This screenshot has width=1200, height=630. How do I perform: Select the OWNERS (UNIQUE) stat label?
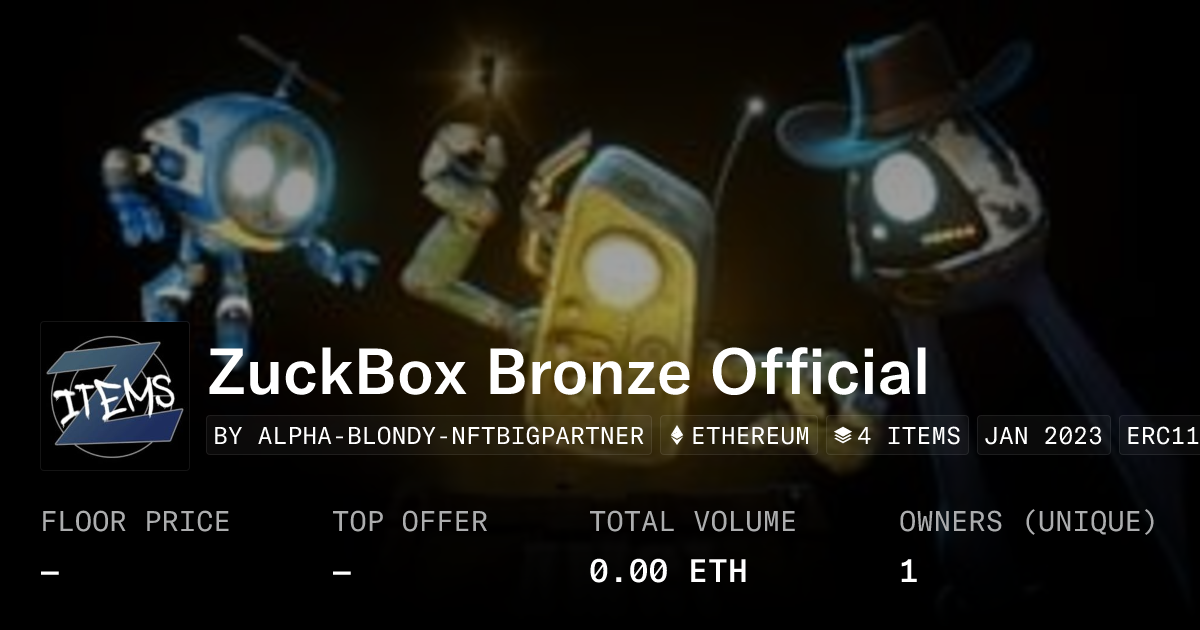pos(1028,522)
